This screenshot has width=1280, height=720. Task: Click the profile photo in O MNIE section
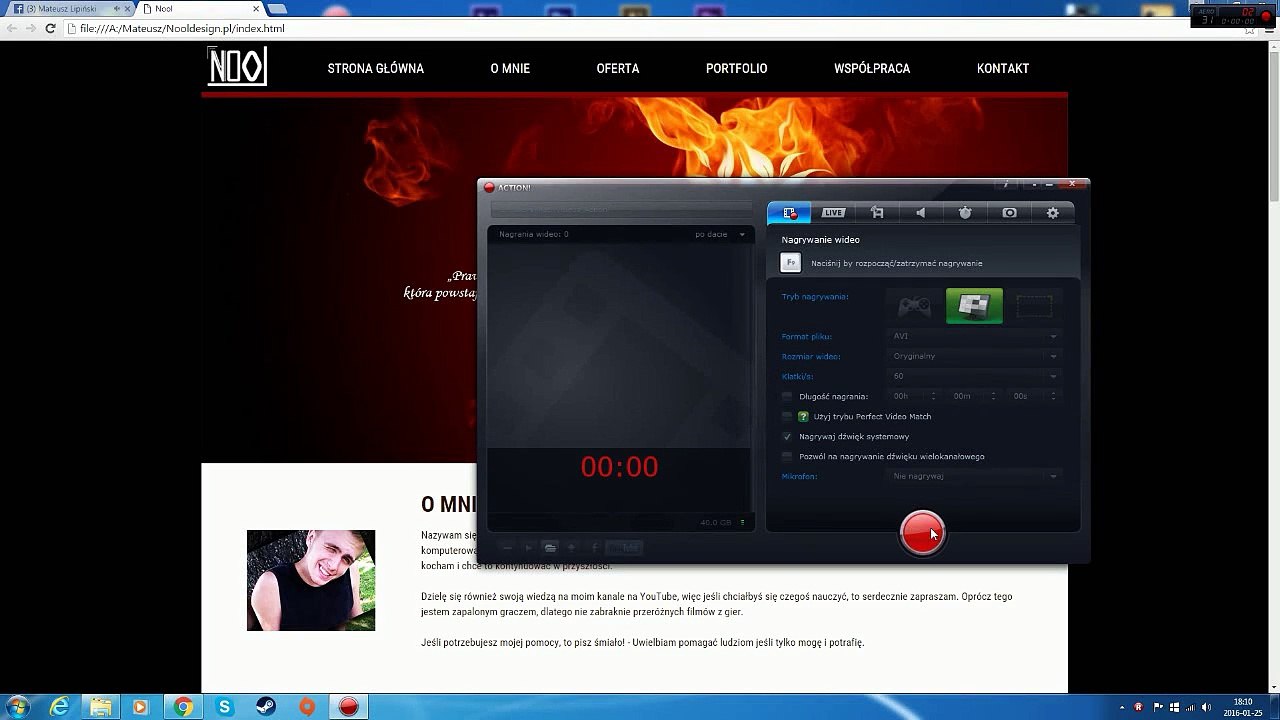click(311, 580)
